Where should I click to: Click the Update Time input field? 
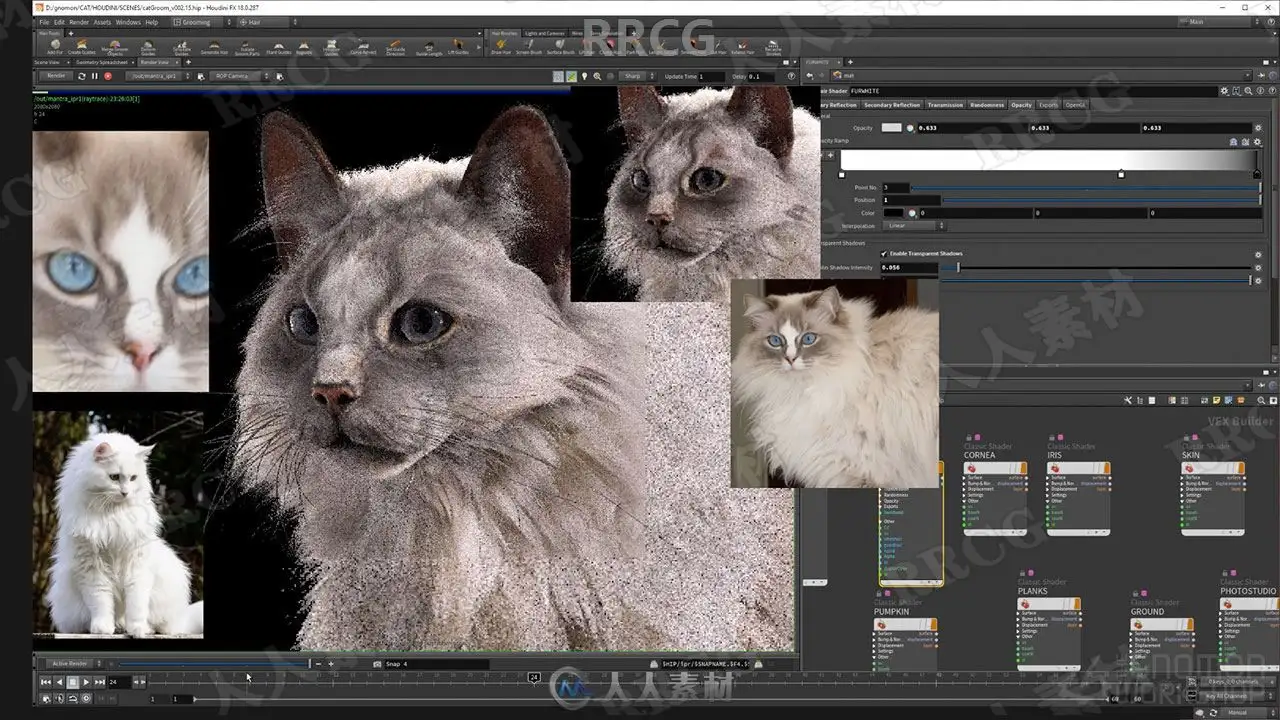click(713, 76)
